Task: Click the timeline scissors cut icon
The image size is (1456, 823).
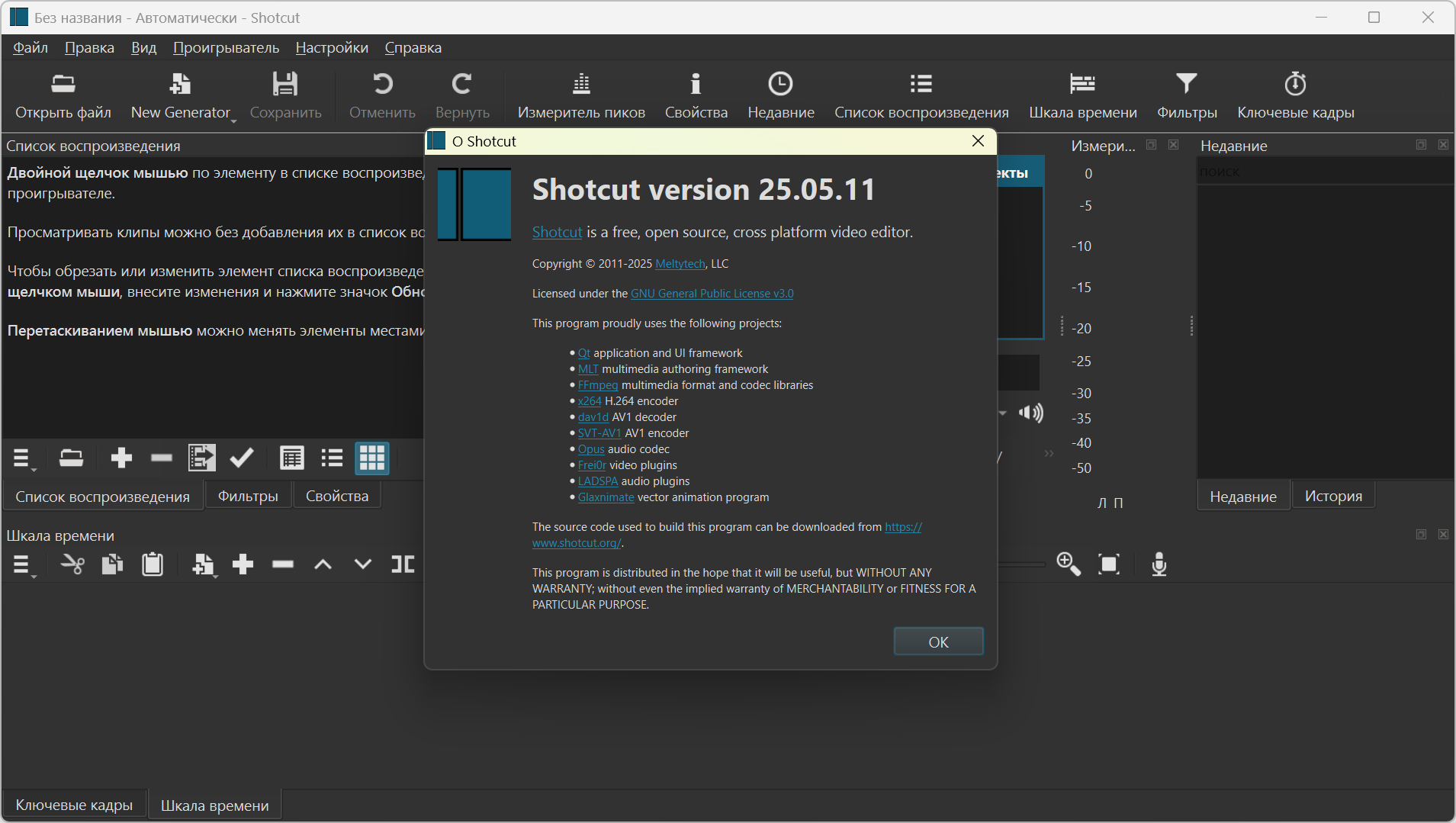Action: [72, 564]
